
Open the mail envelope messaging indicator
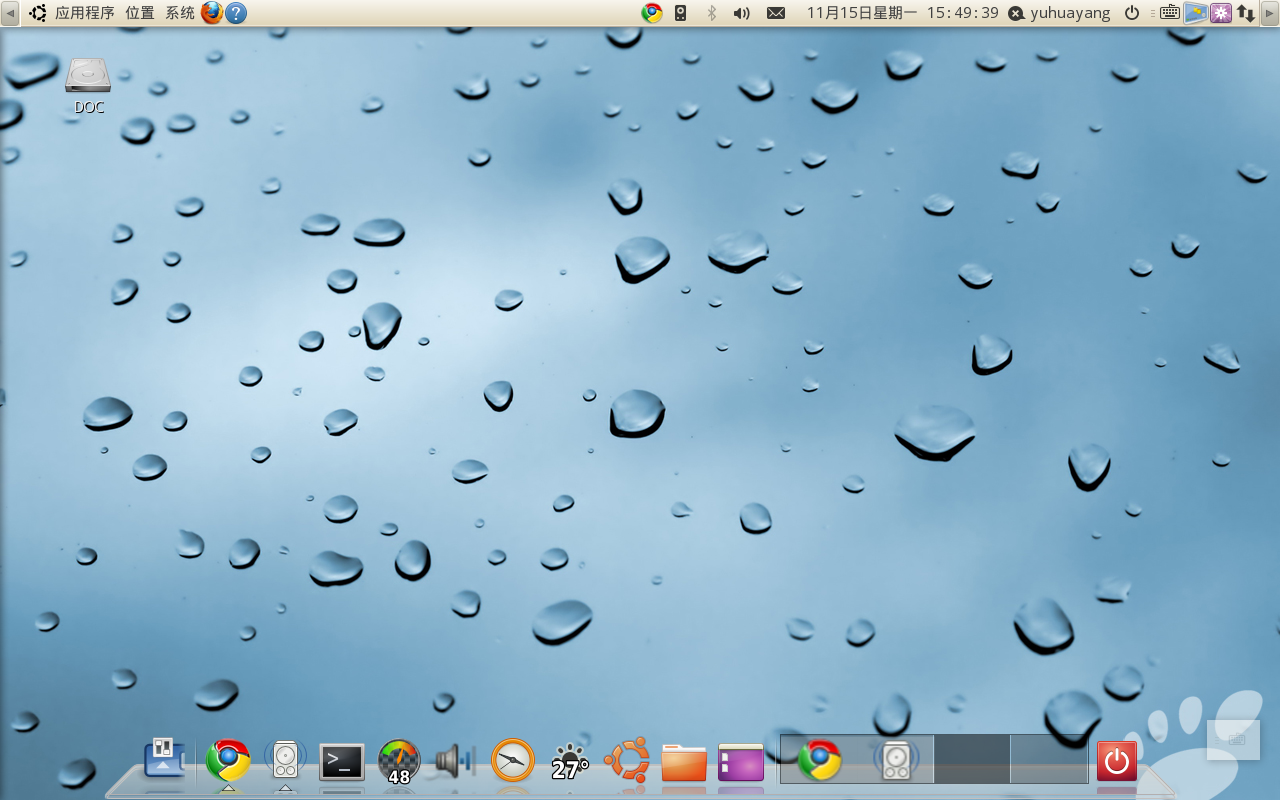pyautogui.click(x=776, y=13)
